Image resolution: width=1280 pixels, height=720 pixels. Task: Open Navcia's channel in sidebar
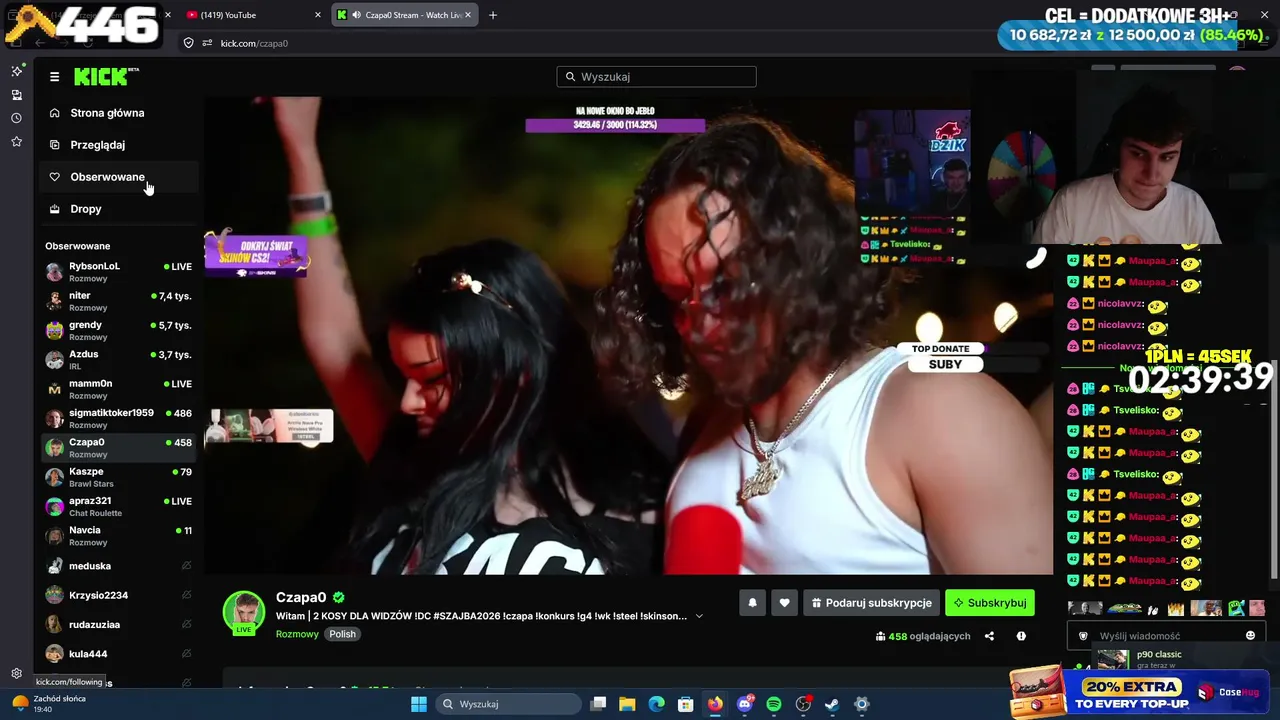coord(119,536)
